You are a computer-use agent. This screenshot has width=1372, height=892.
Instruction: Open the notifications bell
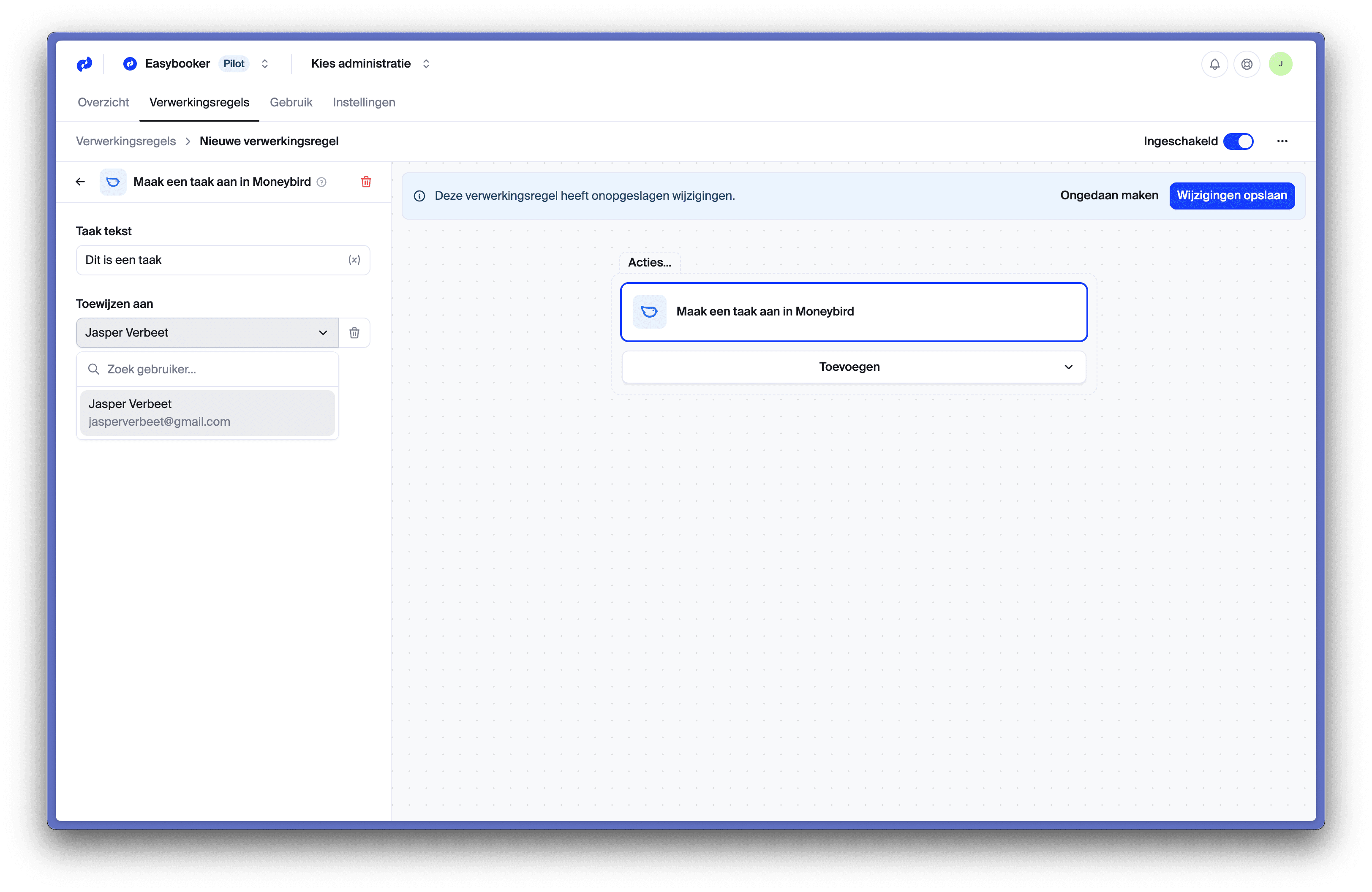(1214, 64)
